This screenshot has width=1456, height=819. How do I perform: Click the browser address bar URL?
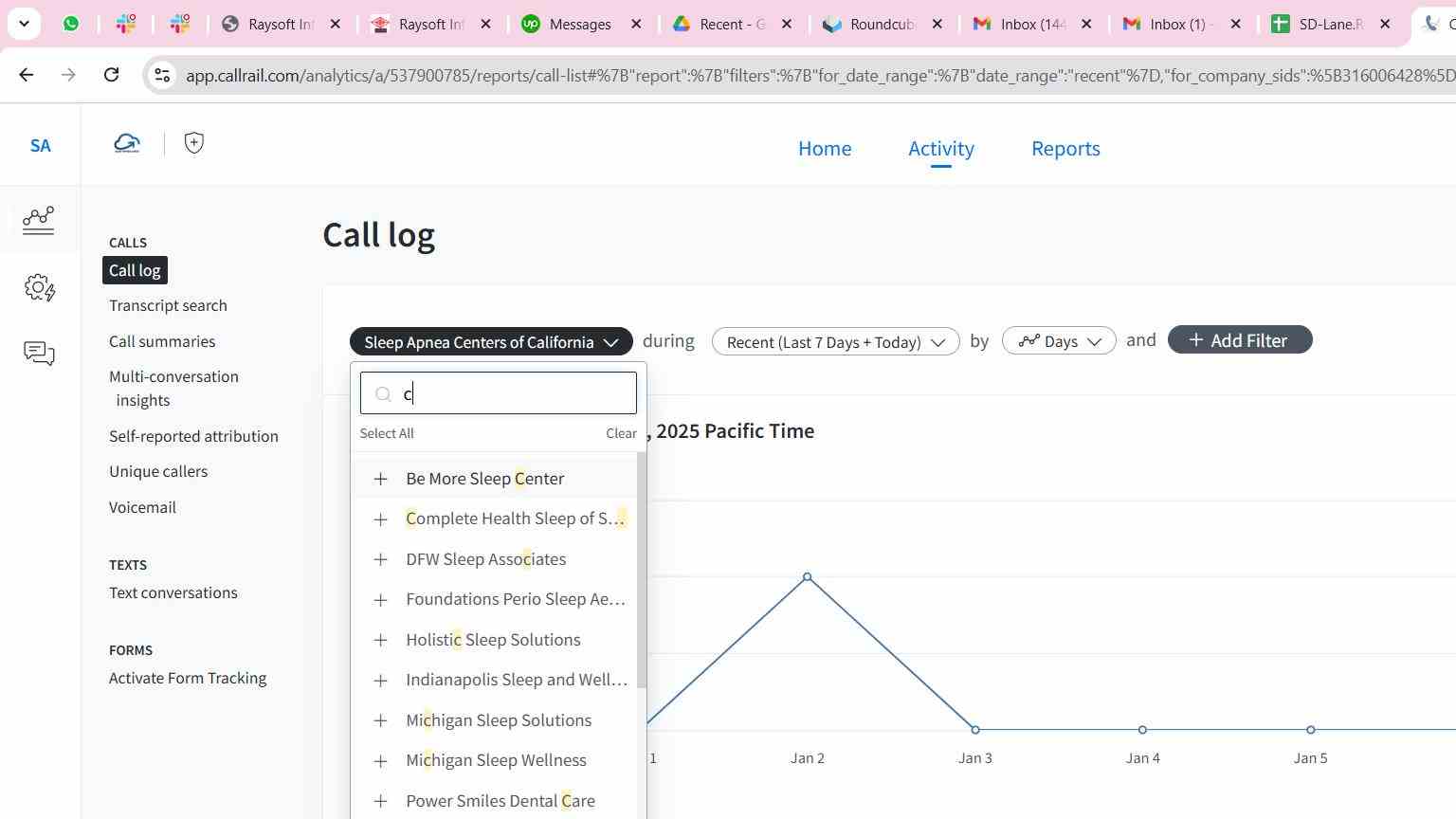click(x=820, y=75)
